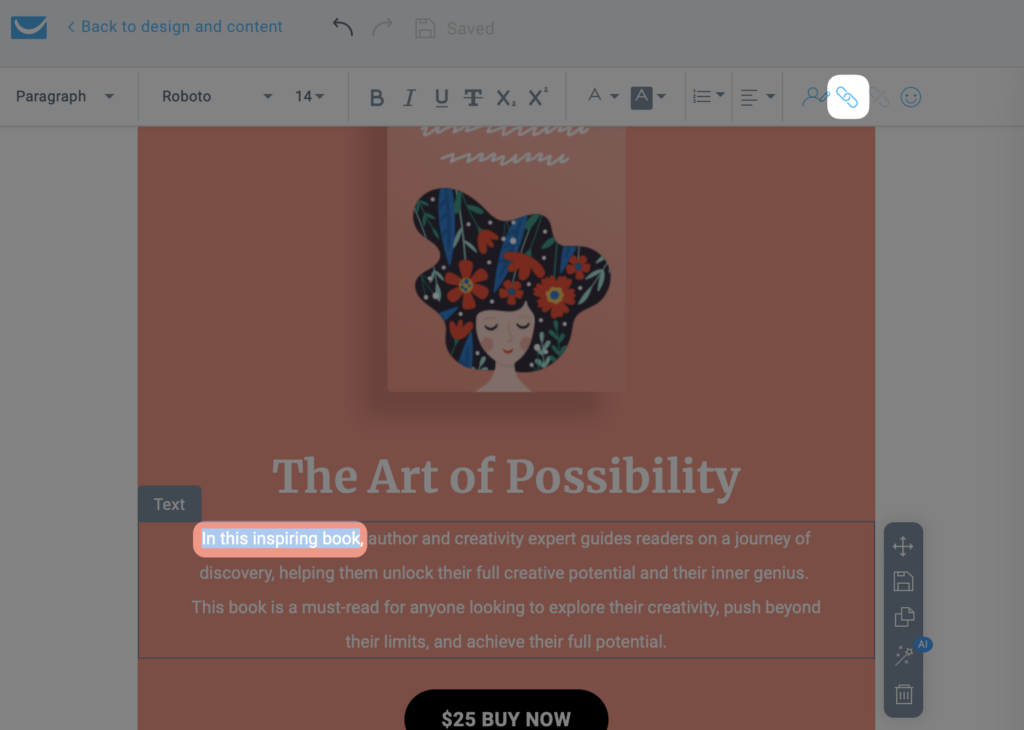1024x730 pixels.
Task: Click the personalization person icon
Action: click(814, 97)
